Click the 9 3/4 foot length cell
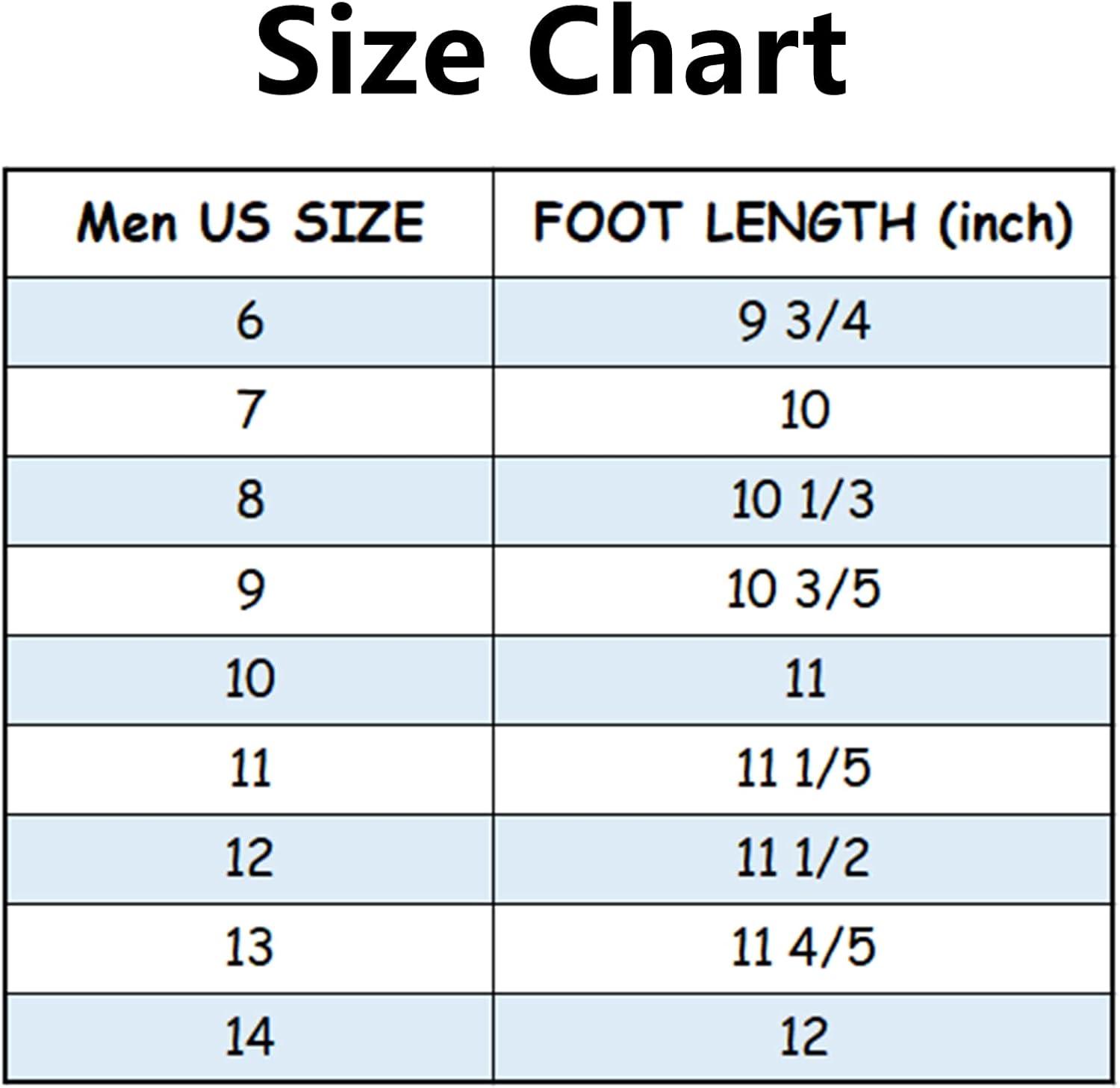Viewport: 1120px width, 1088px height. [804, 322]
